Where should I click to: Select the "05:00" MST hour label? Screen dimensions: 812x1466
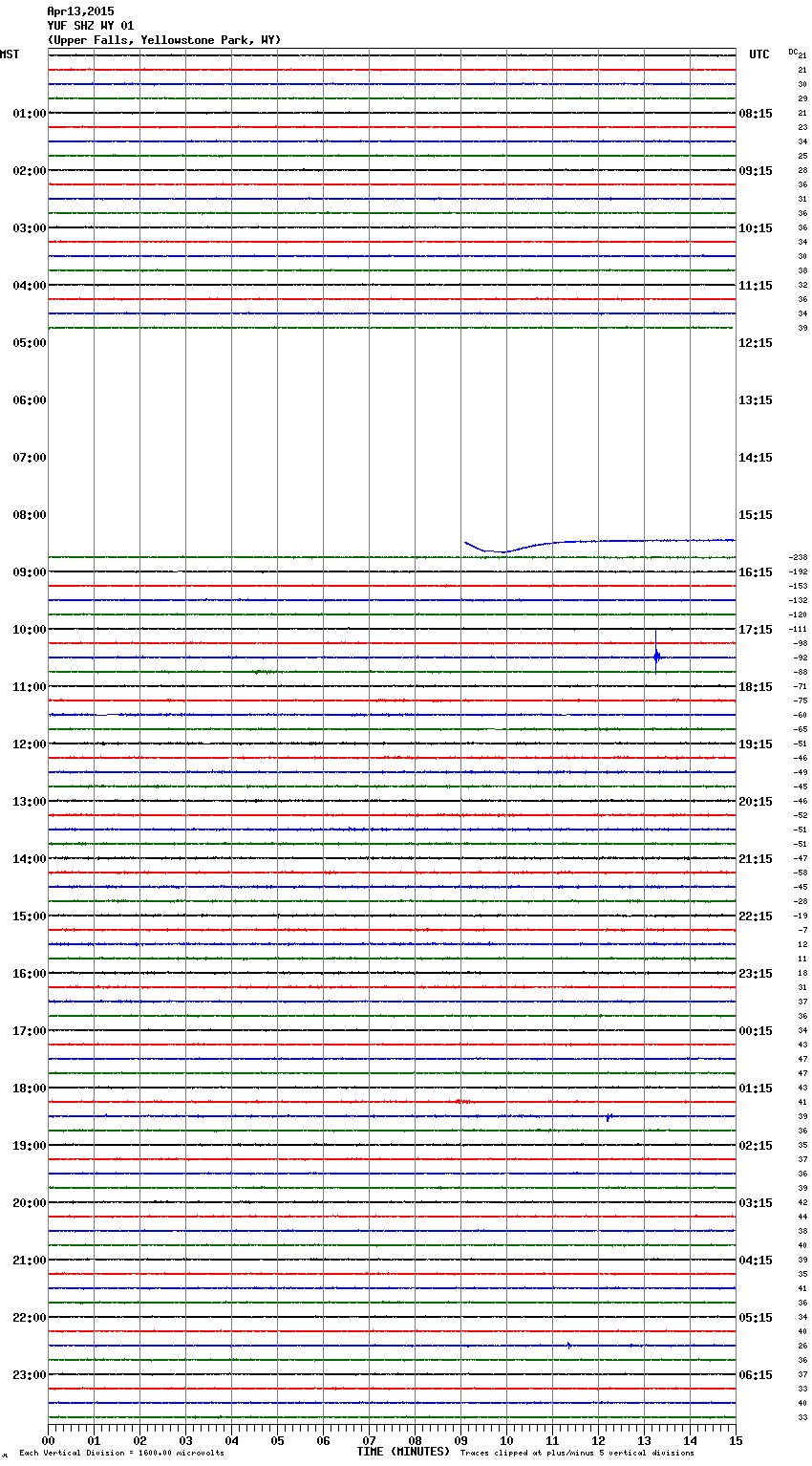pos(30,343)
